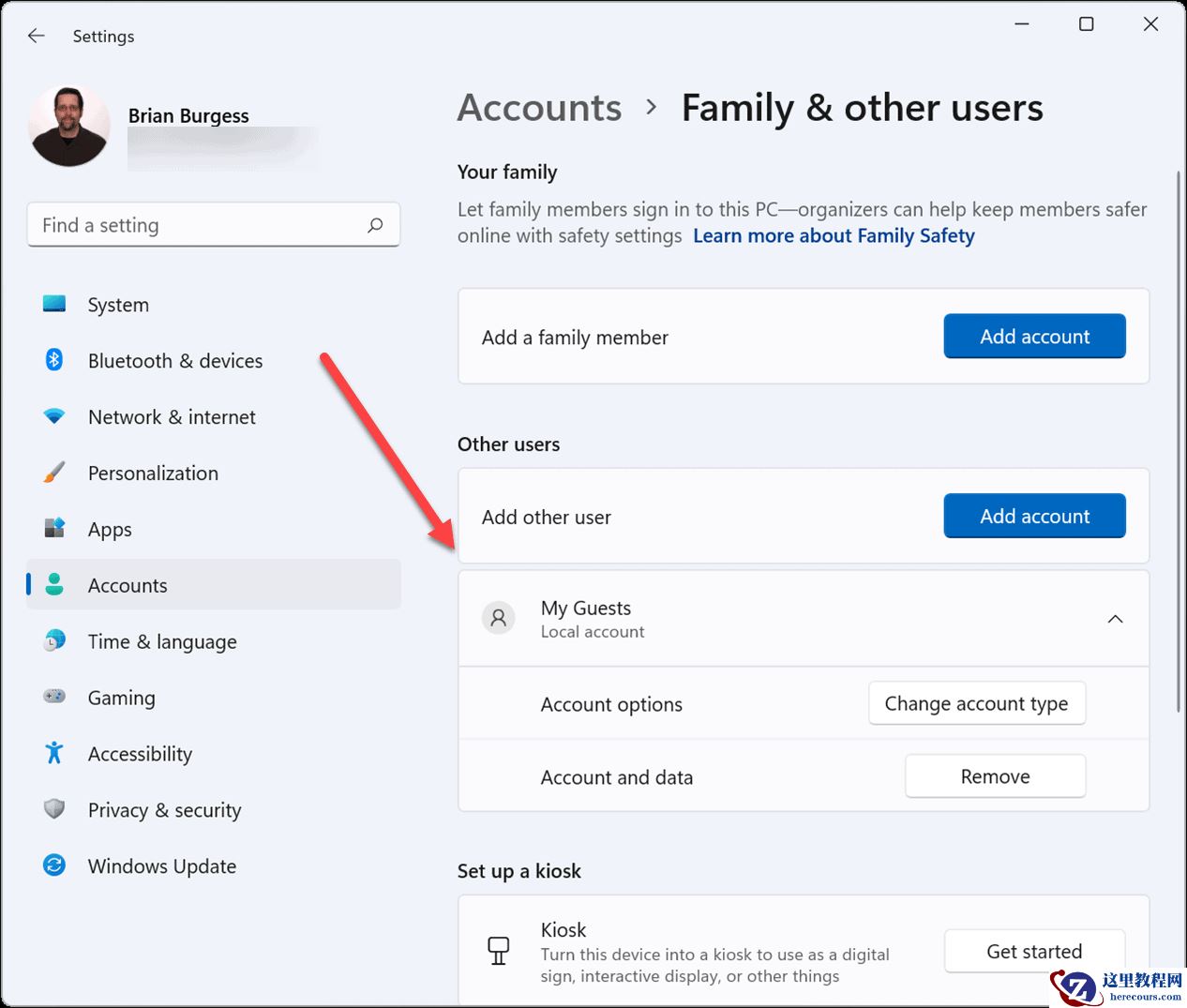Open the Accessibility settings page
The width and height of the screenshot is (1187, 1008).
point(140,754)
